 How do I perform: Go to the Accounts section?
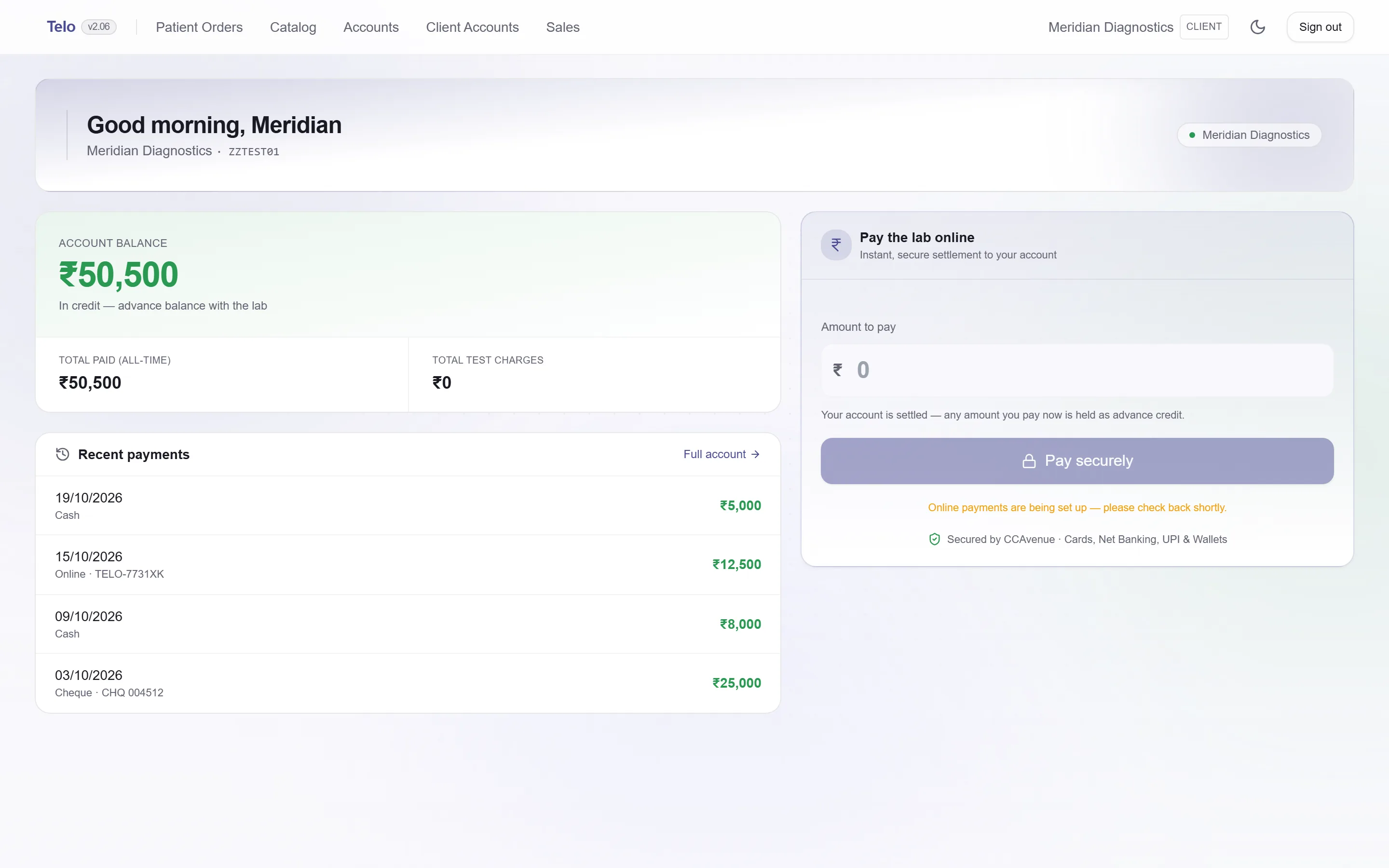371,27
